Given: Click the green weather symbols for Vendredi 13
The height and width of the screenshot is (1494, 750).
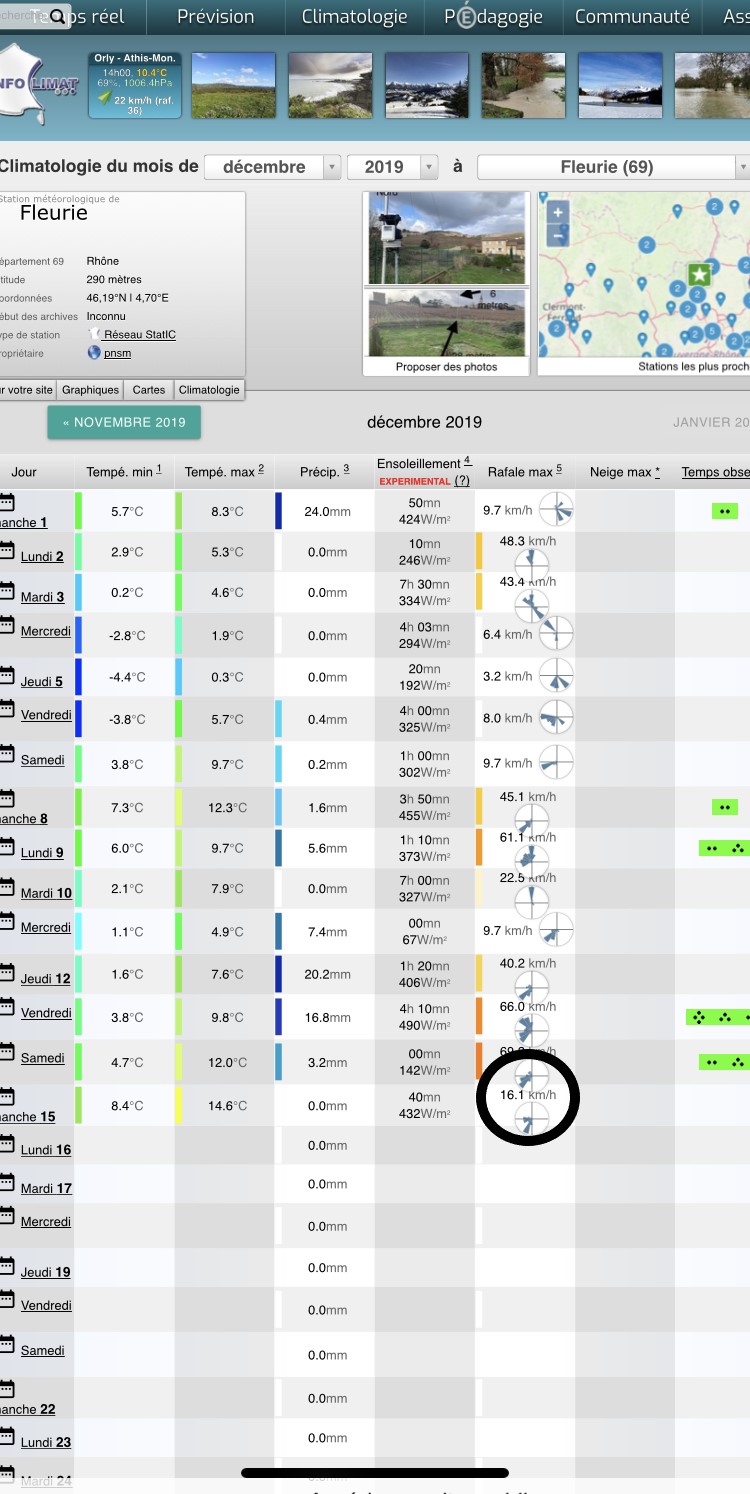Looking at the screenshot, I should tap(719, 1017).
